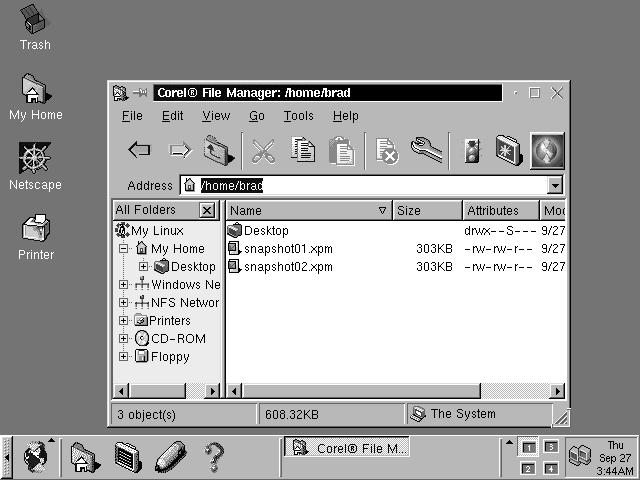Click the folder tree horizontal scrollbar thumb
640x480 pixels.
[157, 391]
